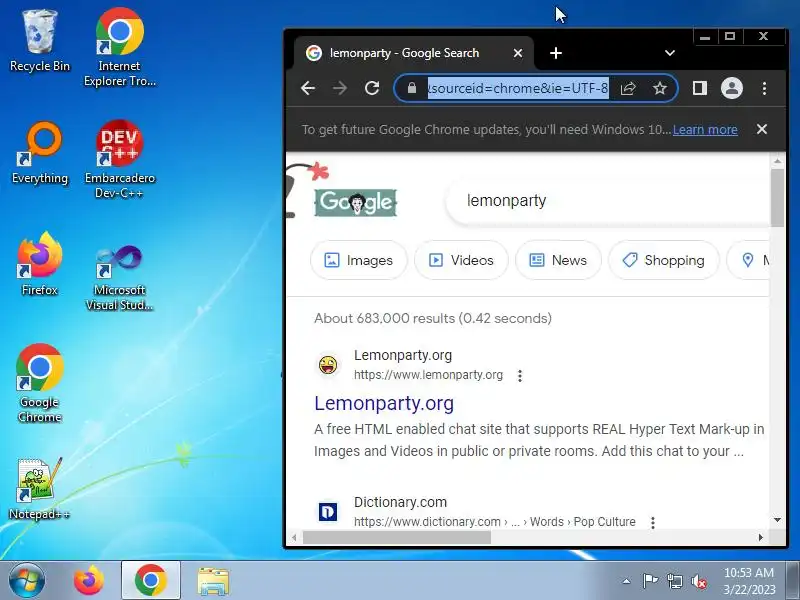
Task: Share this page icon in address bar
Action: (628, 88)
